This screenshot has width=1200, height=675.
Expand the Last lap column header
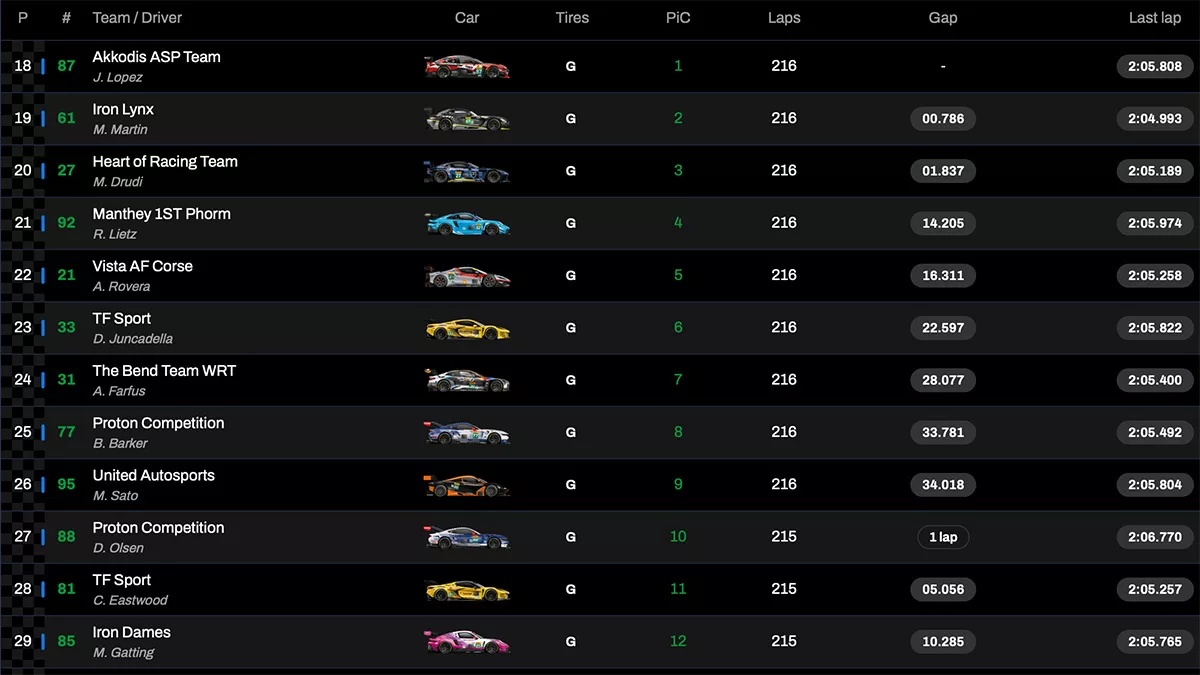1155,17
